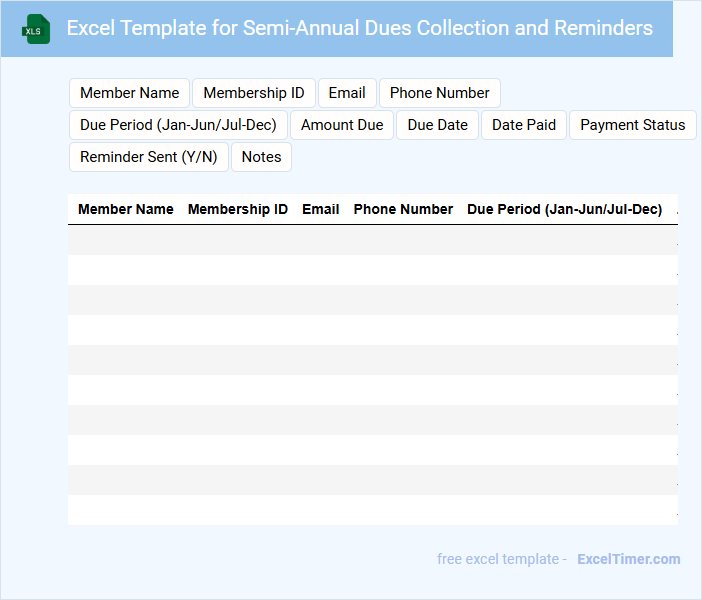This screenshot has height=600, width=702.
Task: Click the Due Period (Jan-Jun/Jul-Dec) tag
Action: click(178, 125)
